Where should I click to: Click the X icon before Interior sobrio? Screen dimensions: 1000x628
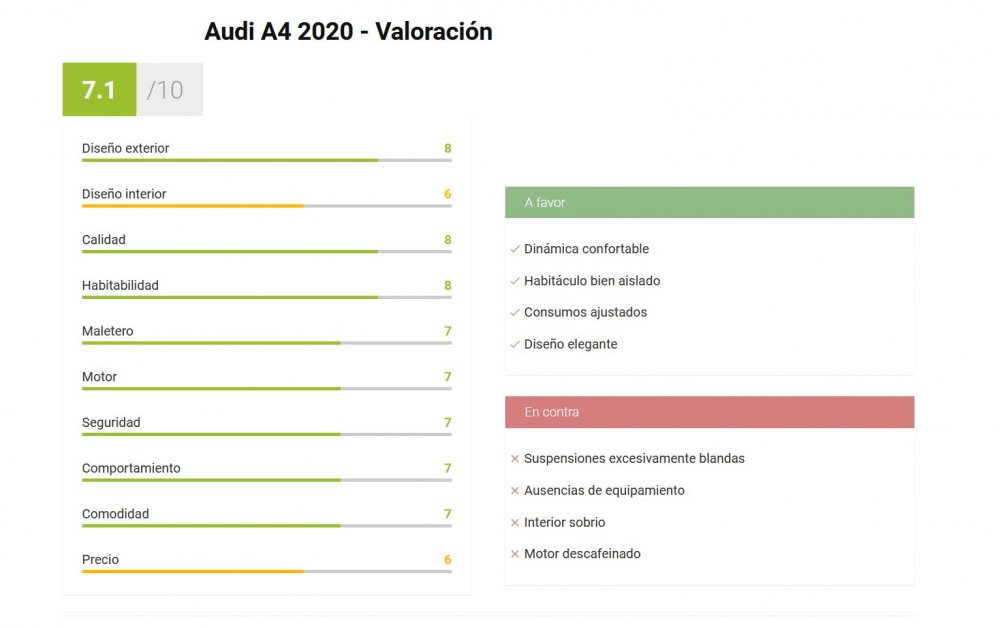tap(515, 523)
